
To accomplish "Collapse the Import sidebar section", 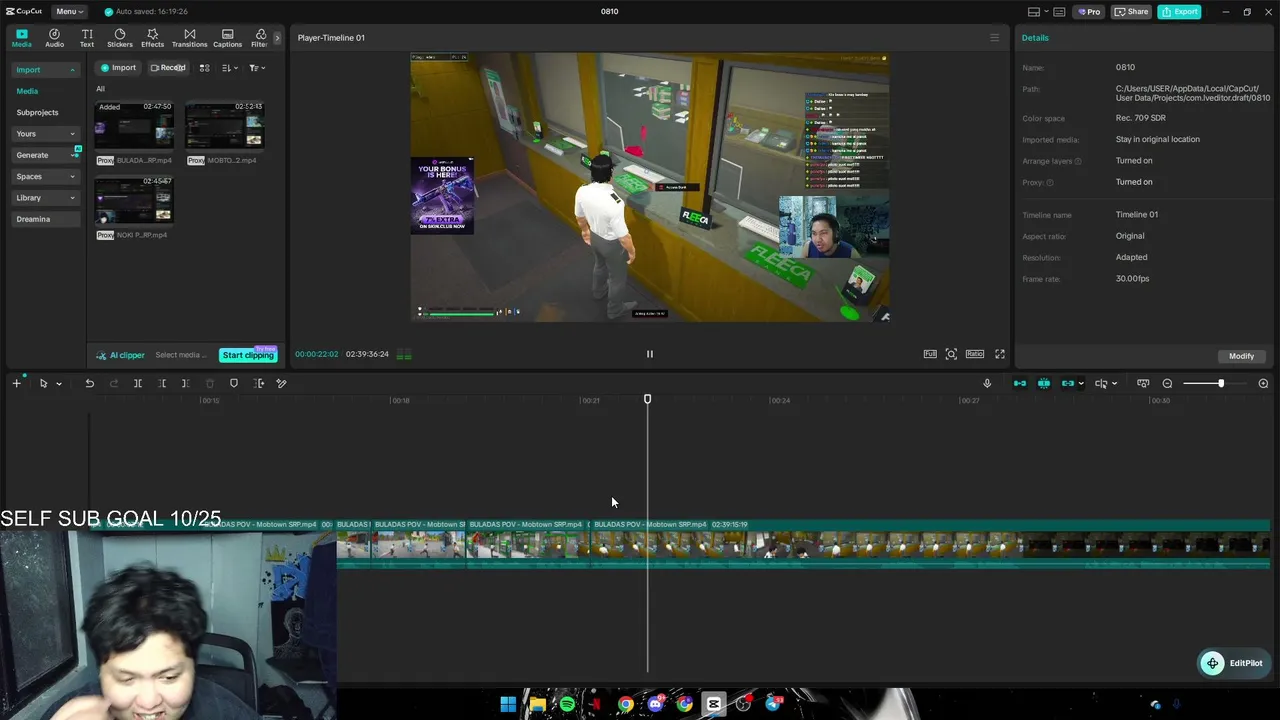I will click(45, 70).
